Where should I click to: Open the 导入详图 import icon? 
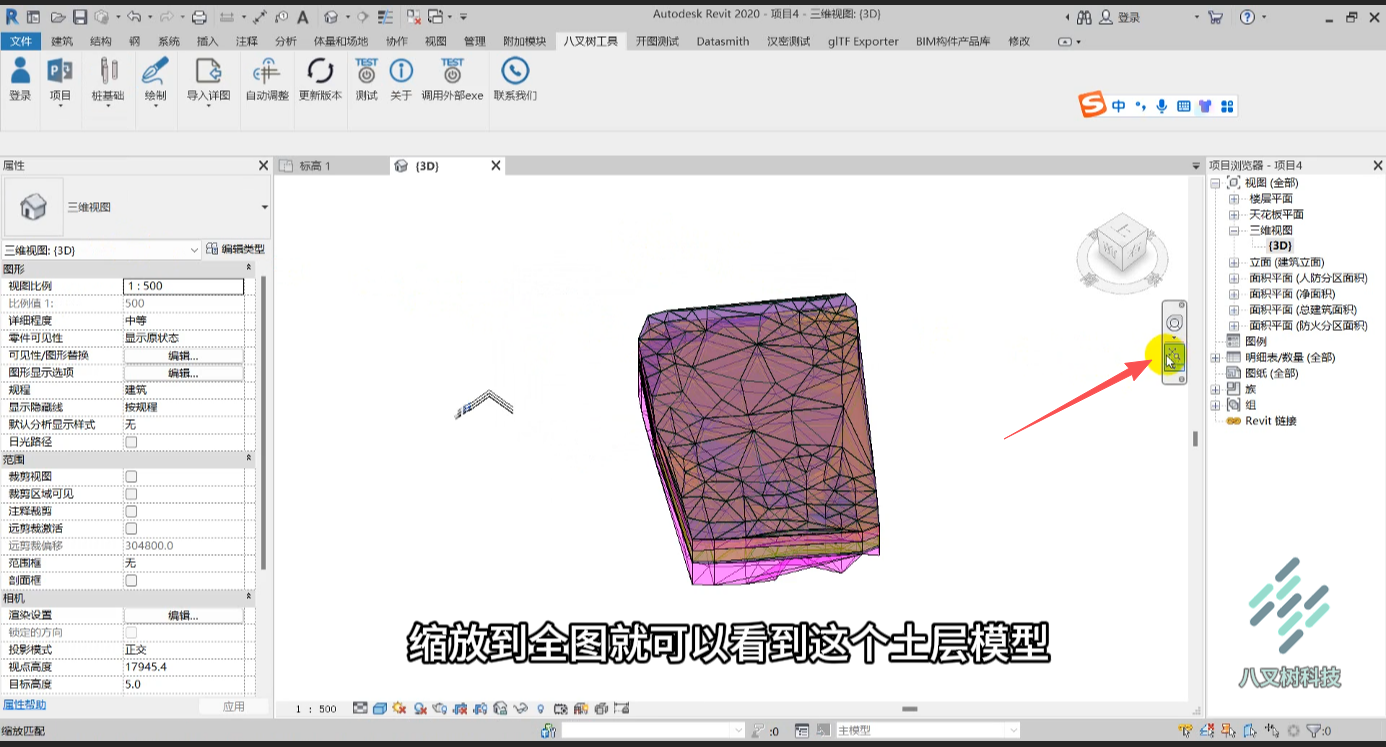click(x=208, y=70)
